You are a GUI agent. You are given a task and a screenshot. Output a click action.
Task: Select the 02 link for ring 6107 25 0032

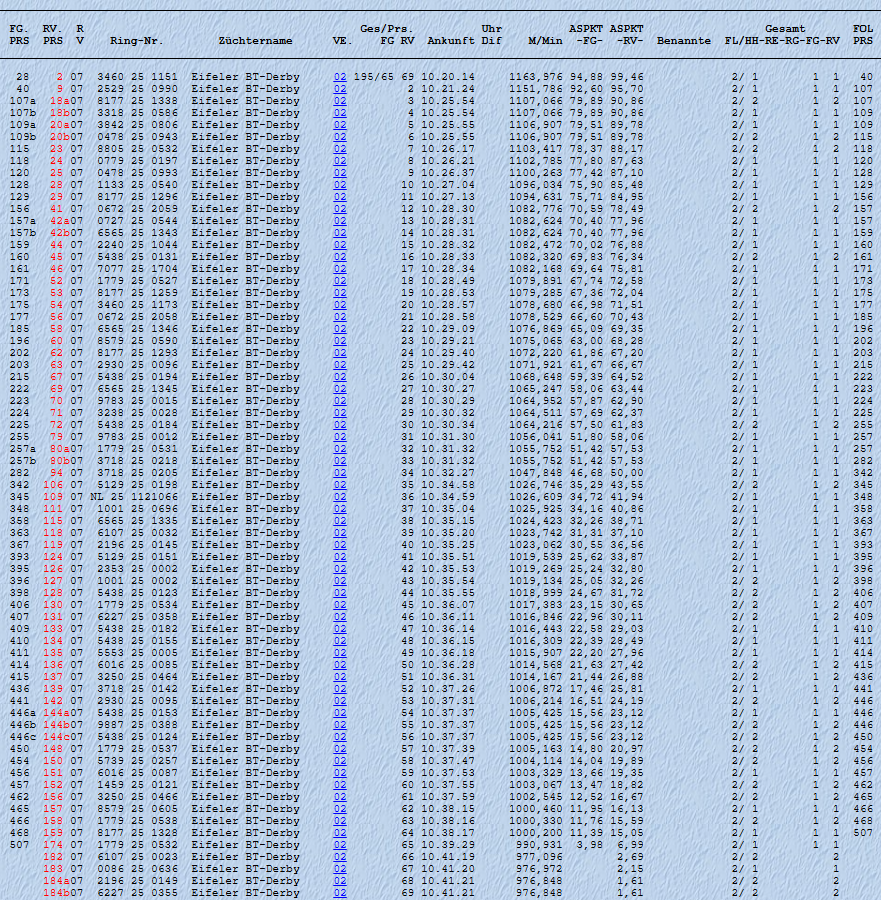tap(340, 532)
